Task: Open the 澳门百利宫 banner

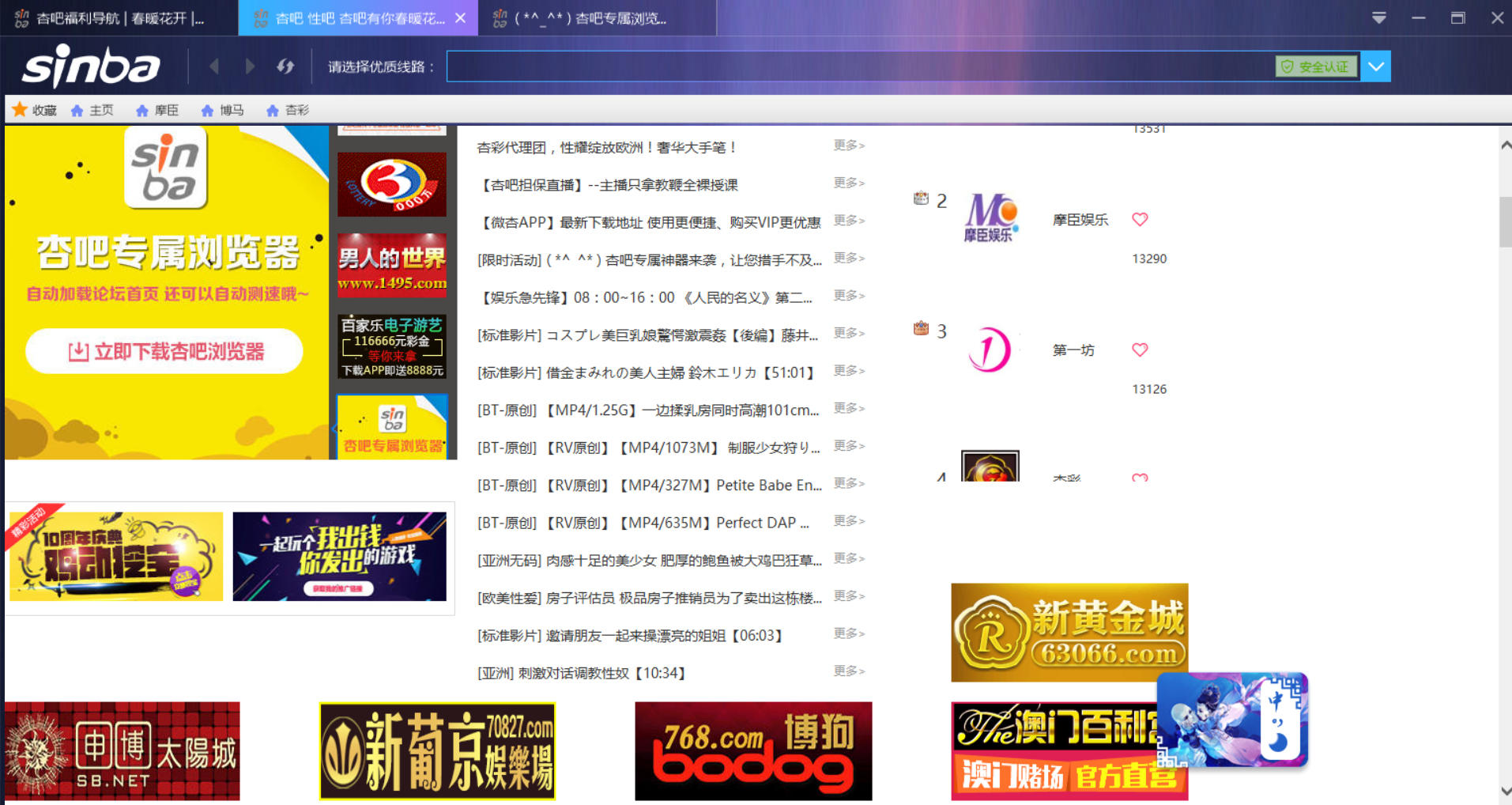Action: click(x=1054, y=751)
